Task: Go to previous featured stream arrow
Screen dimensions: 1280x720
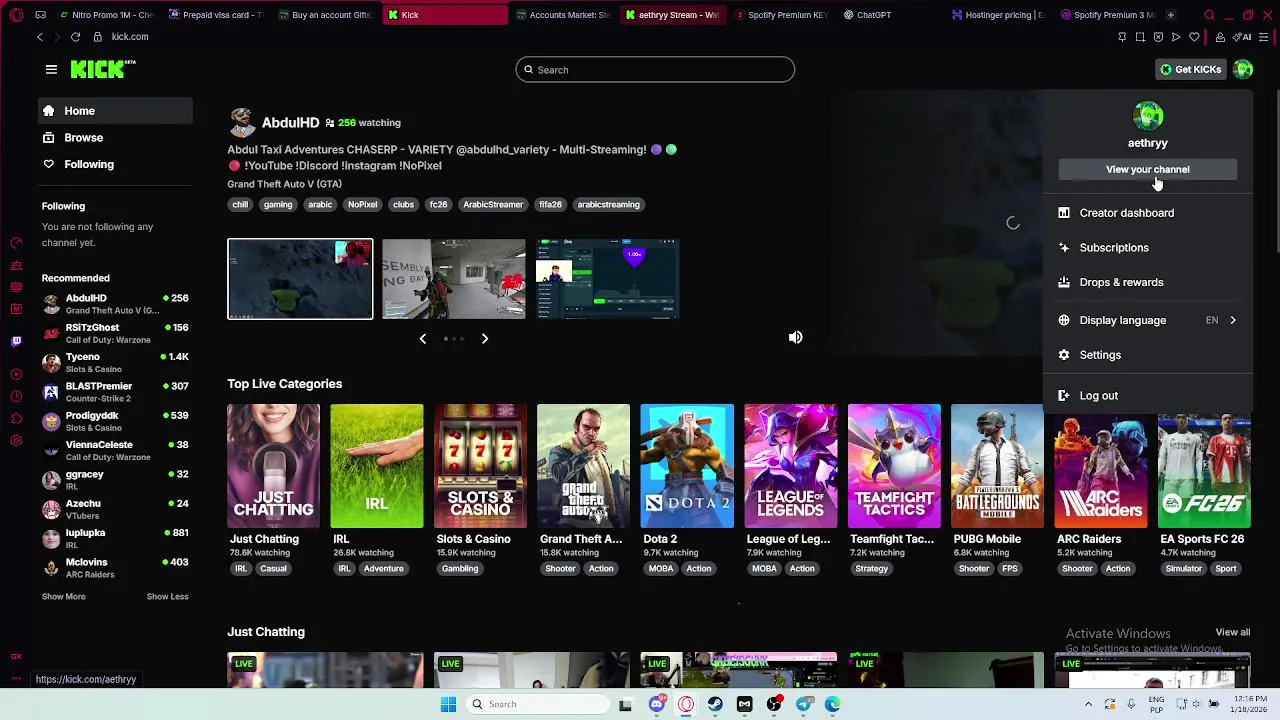Action: [423, 339]
